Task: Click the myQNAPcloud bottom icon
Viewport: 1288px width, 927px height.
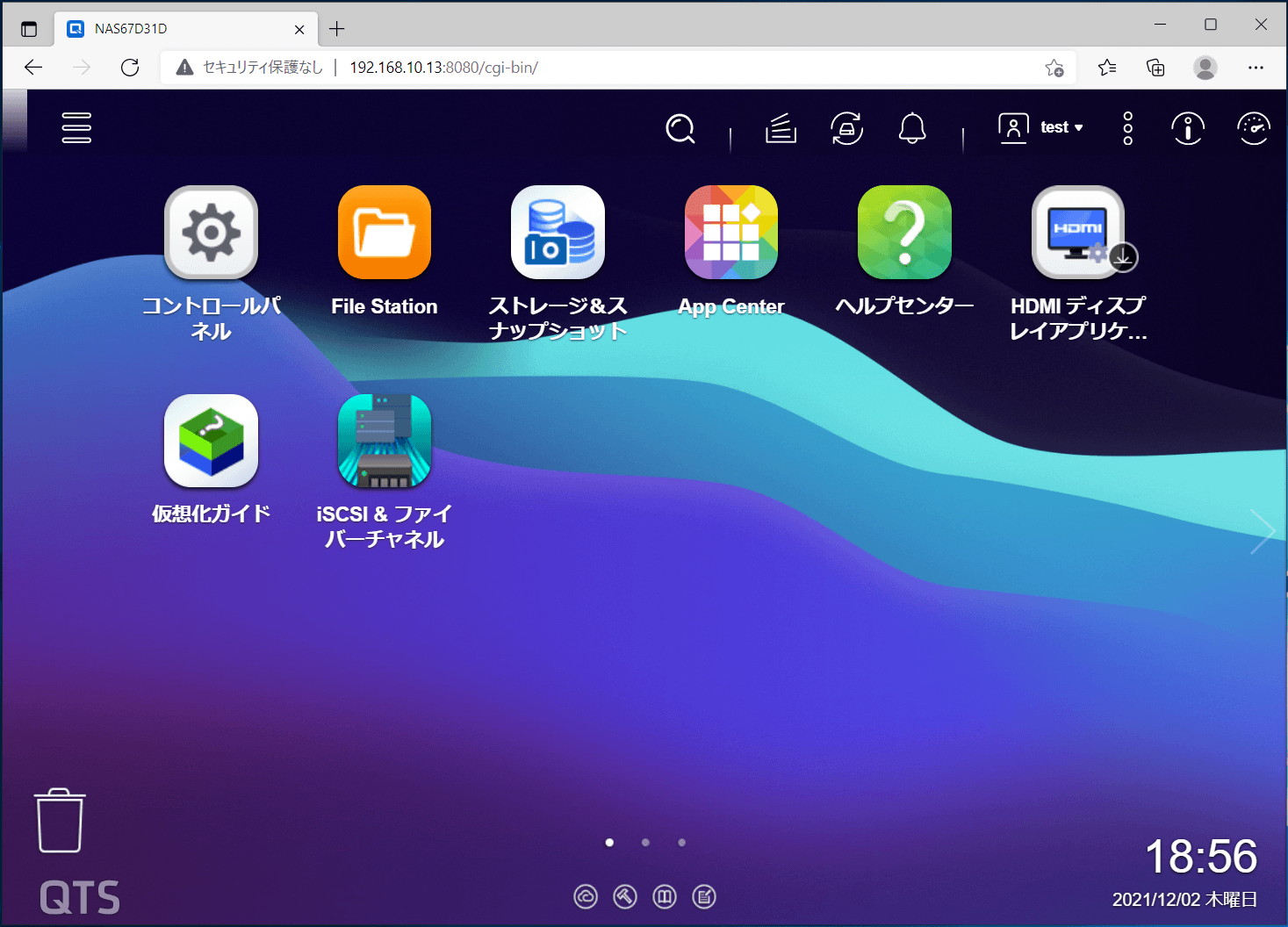Action: tap(586, 897)
